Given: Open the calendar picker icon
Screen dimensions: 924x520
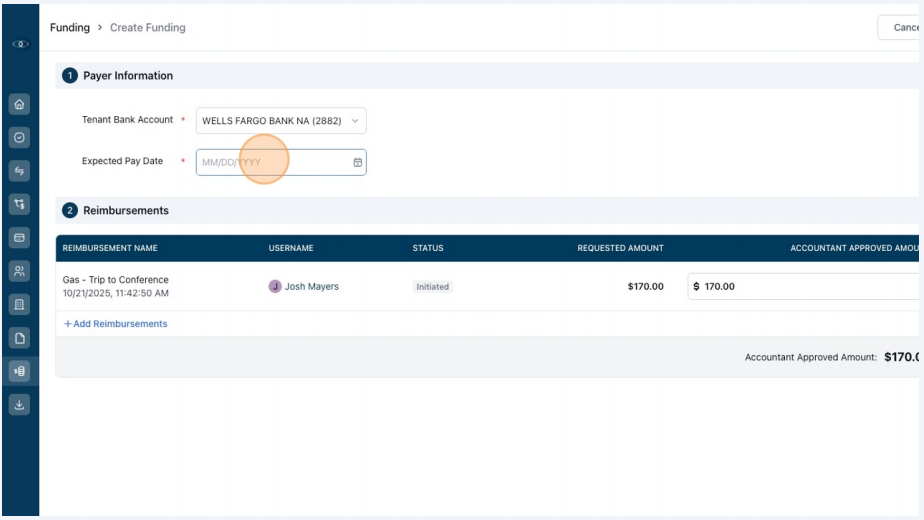Looking at the screenshot, I should tap(358, 162).
